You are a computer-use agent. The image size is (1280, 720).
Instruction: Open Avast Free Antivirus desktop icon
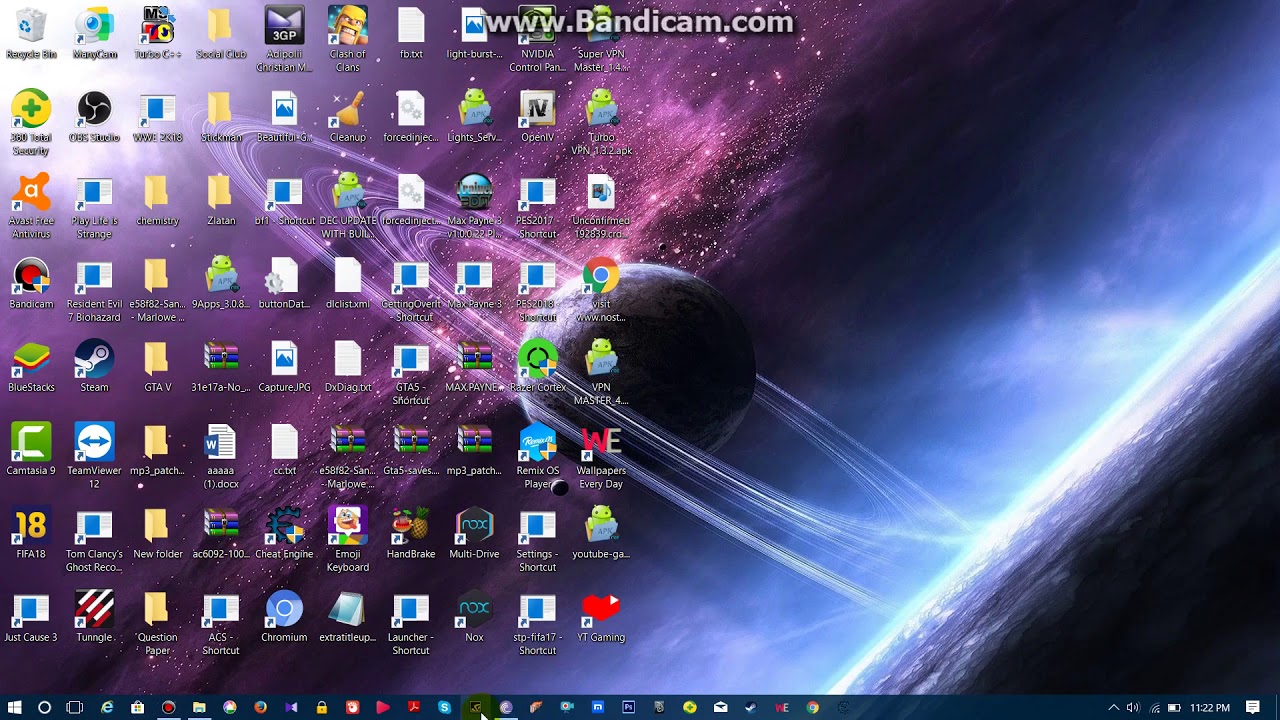coord(31,207)
